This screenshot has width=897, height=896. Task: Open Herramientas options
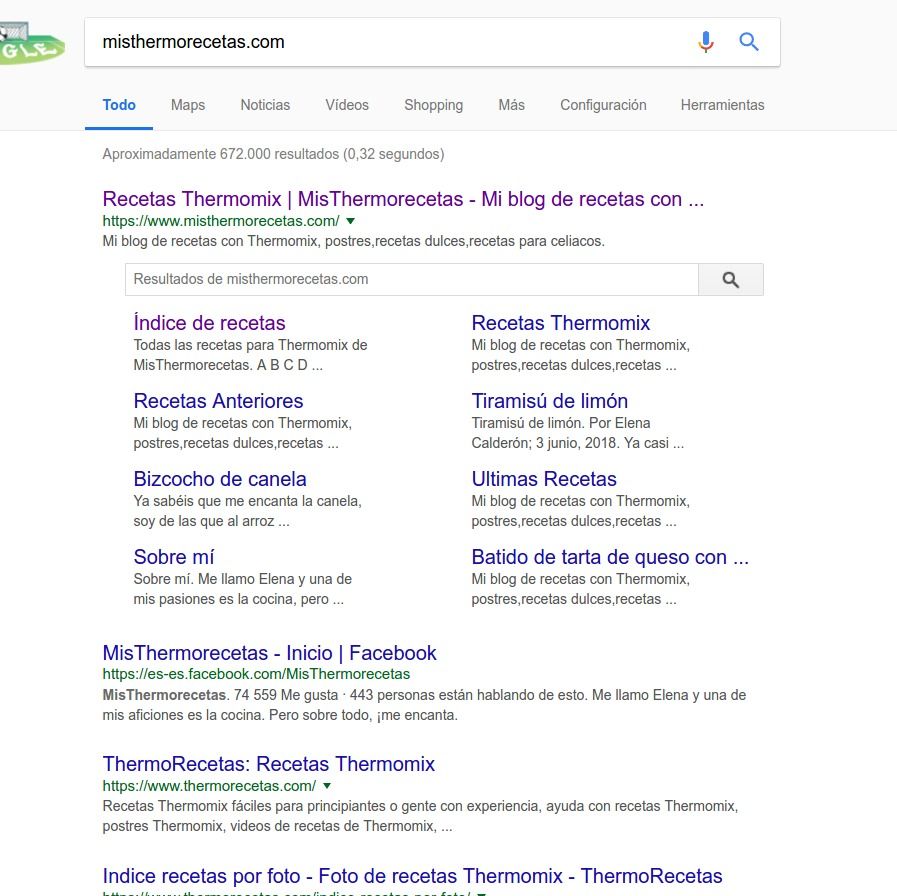[x=722, y=105]
